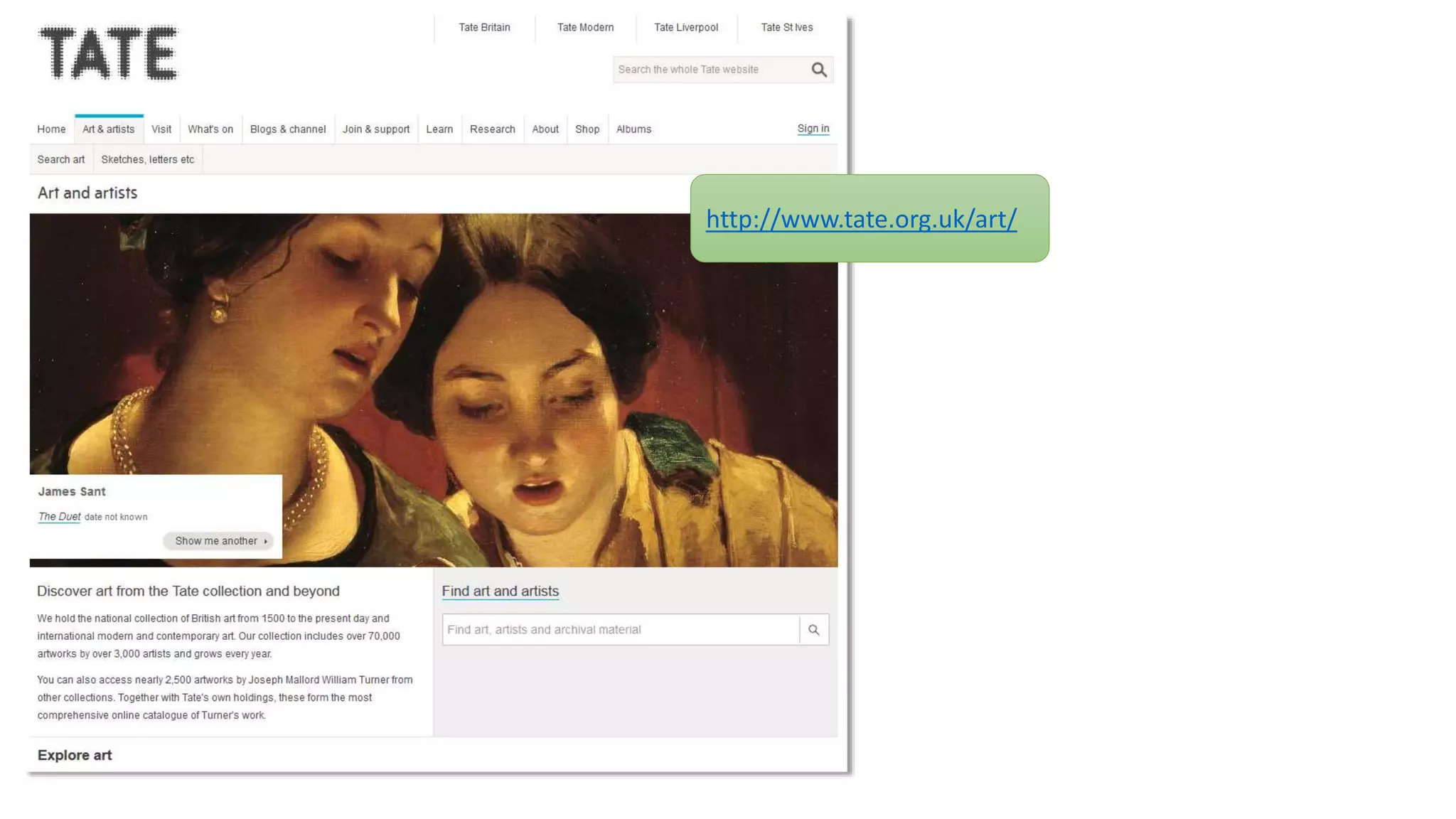This screenshot has width=1456, height=819.
Task: Open the Albums menu item
Action: (633, 129)
